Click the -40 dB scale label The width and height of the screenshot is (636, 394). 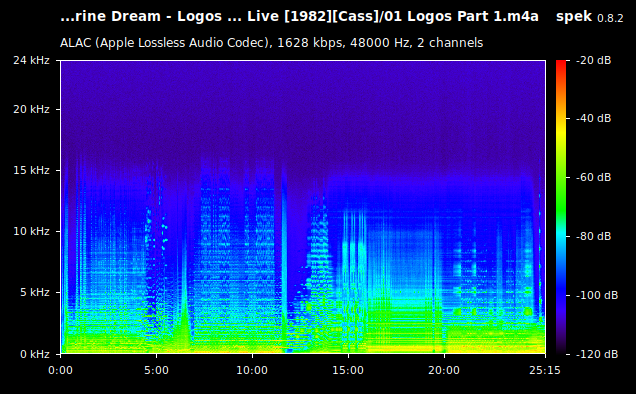[593, 118]
